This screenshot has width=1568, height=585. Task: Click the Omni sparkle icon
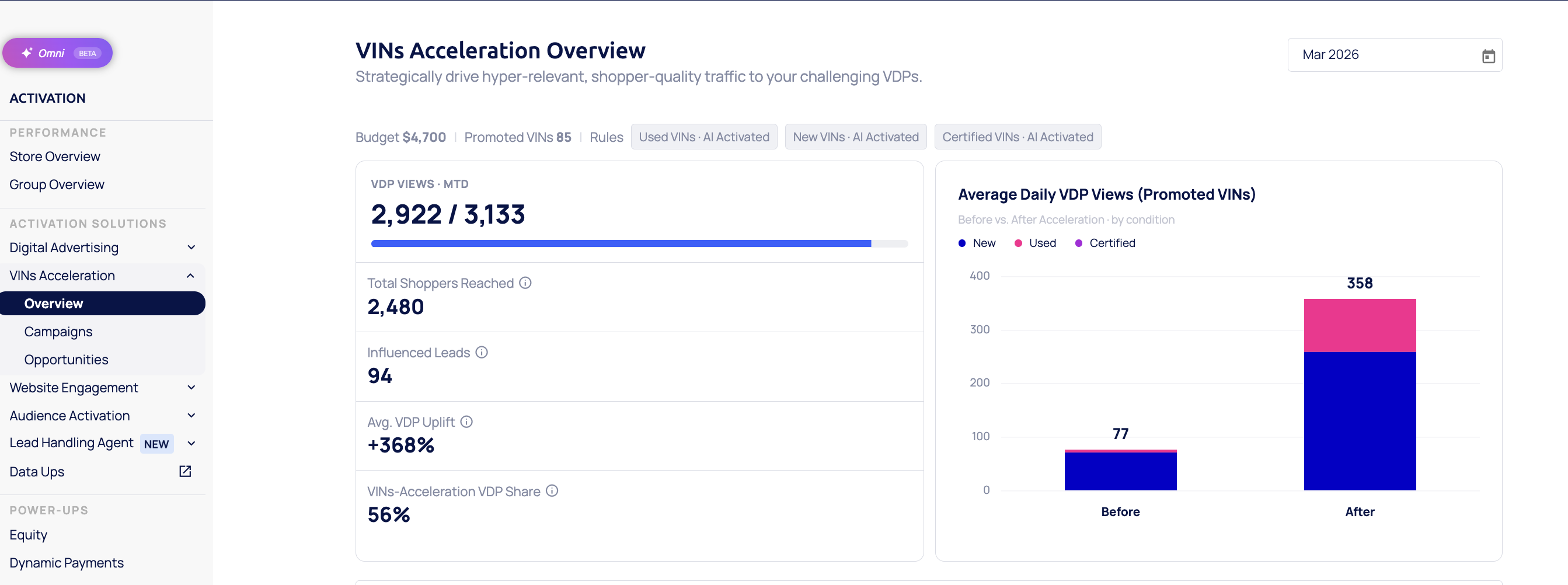click(27, 53)
